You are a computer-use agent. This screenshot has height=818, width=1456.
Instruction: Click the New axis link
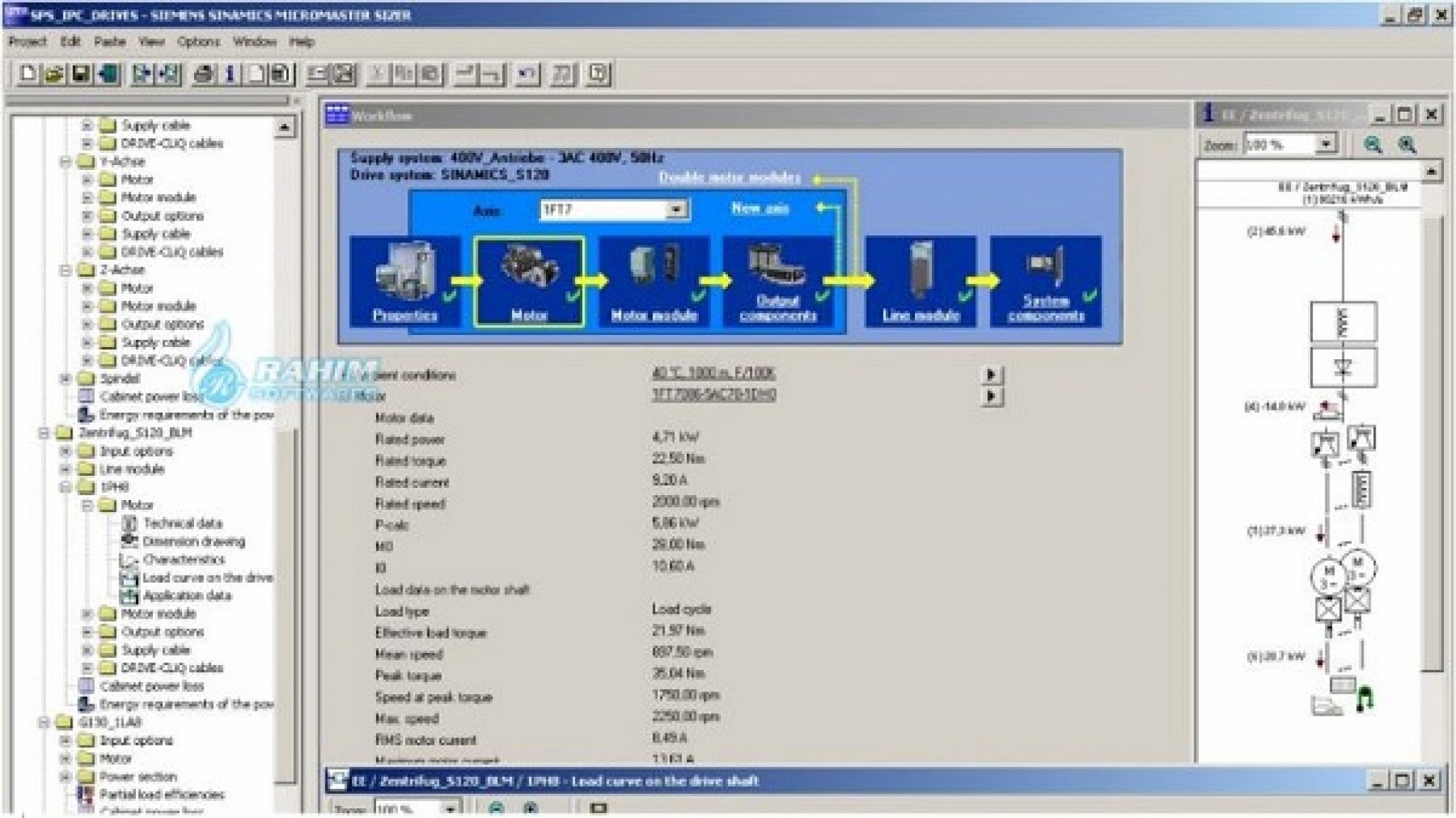(761, 208)
